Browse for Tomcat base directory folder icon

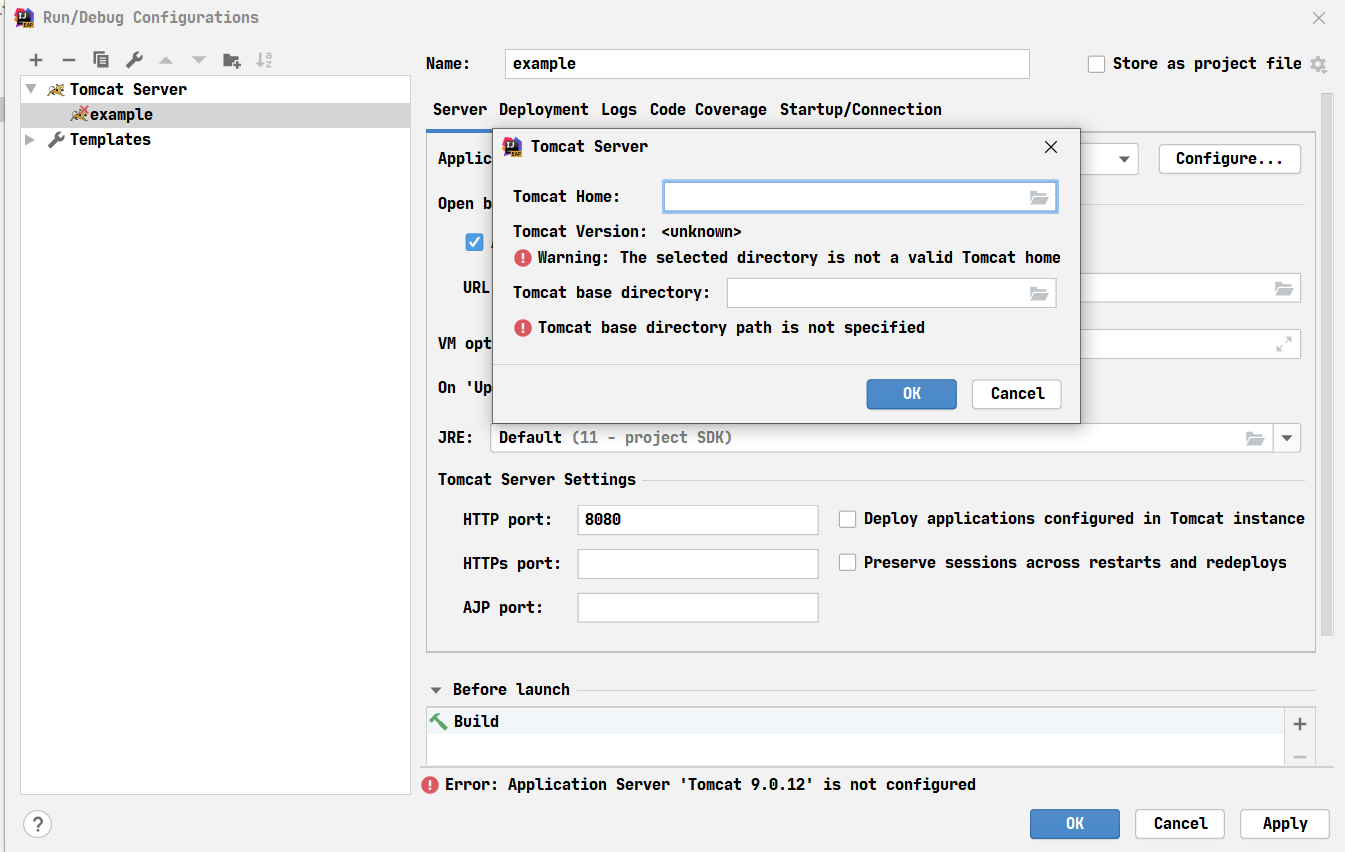(1039, 293)
